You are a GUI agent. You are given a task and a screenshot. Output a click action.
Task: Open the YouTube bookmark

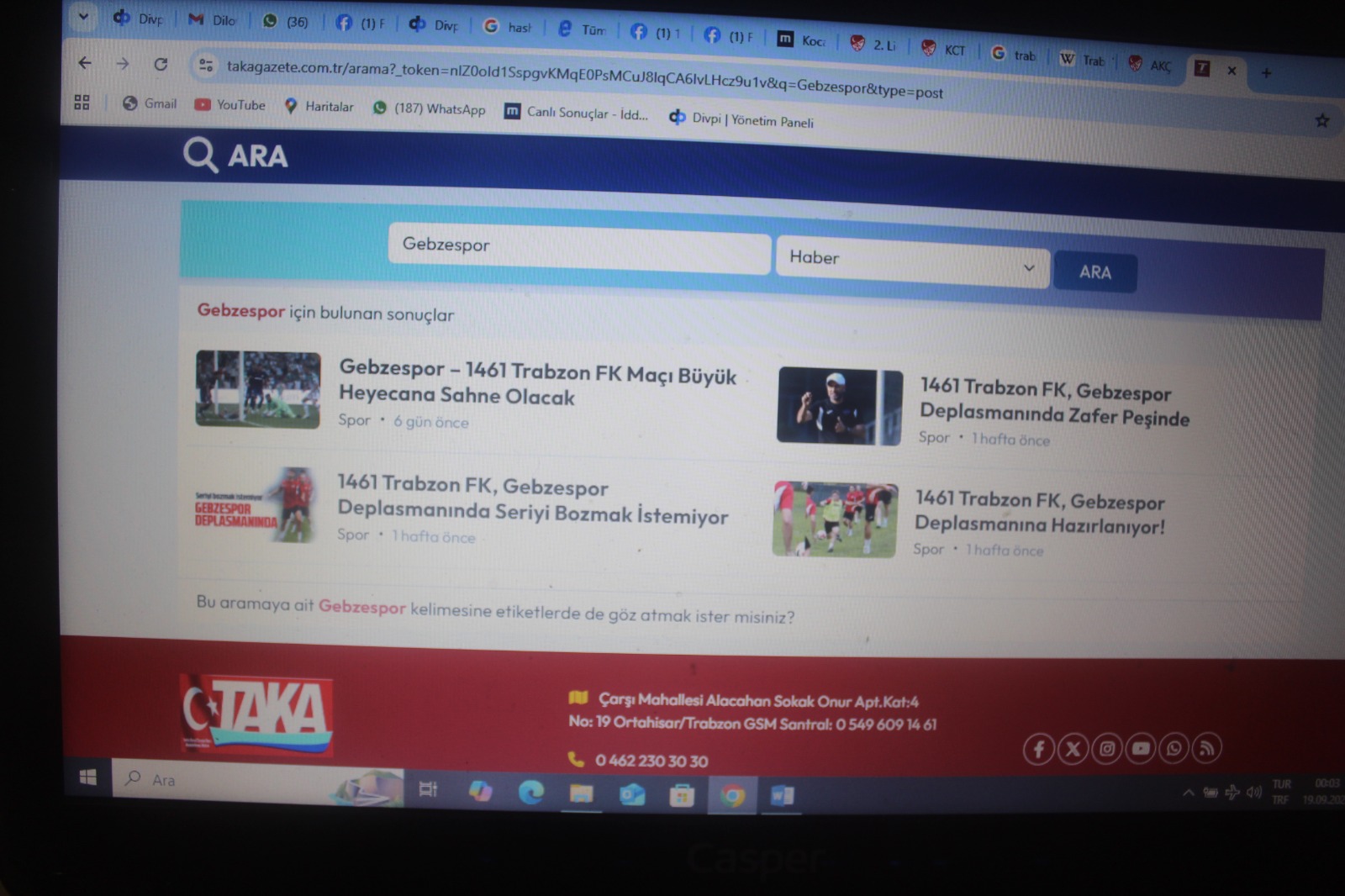230,105
